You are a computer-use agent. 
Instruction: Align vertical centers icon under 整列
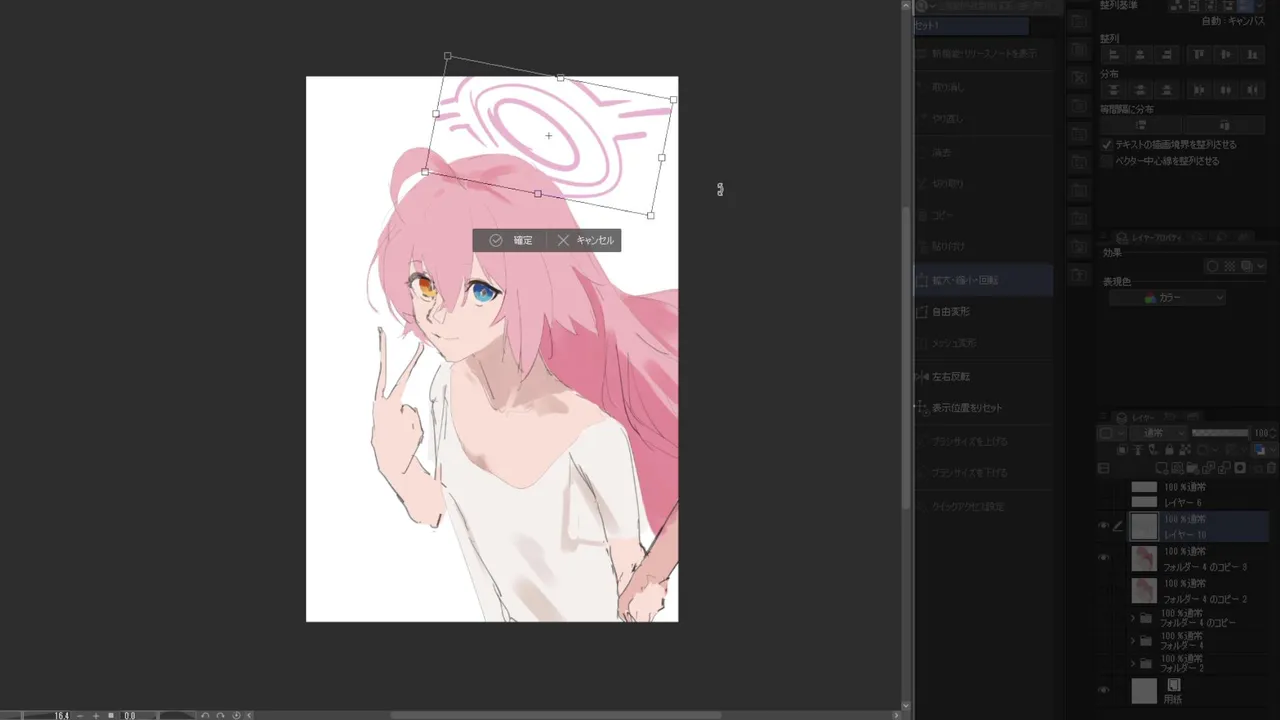click(x=1225, y=55)
